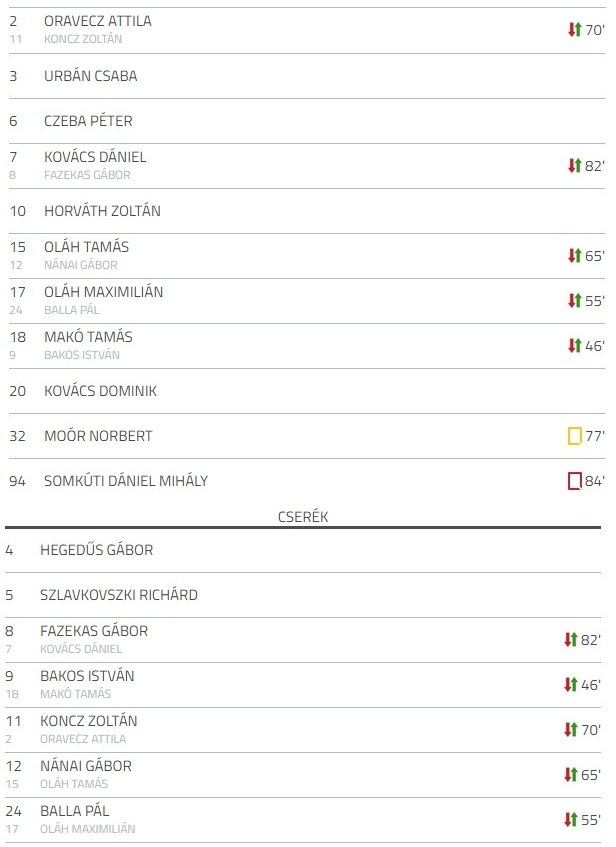
Task: Click substitution arrows beside Makó Tamás starter
Action: [x=574, y=345]
